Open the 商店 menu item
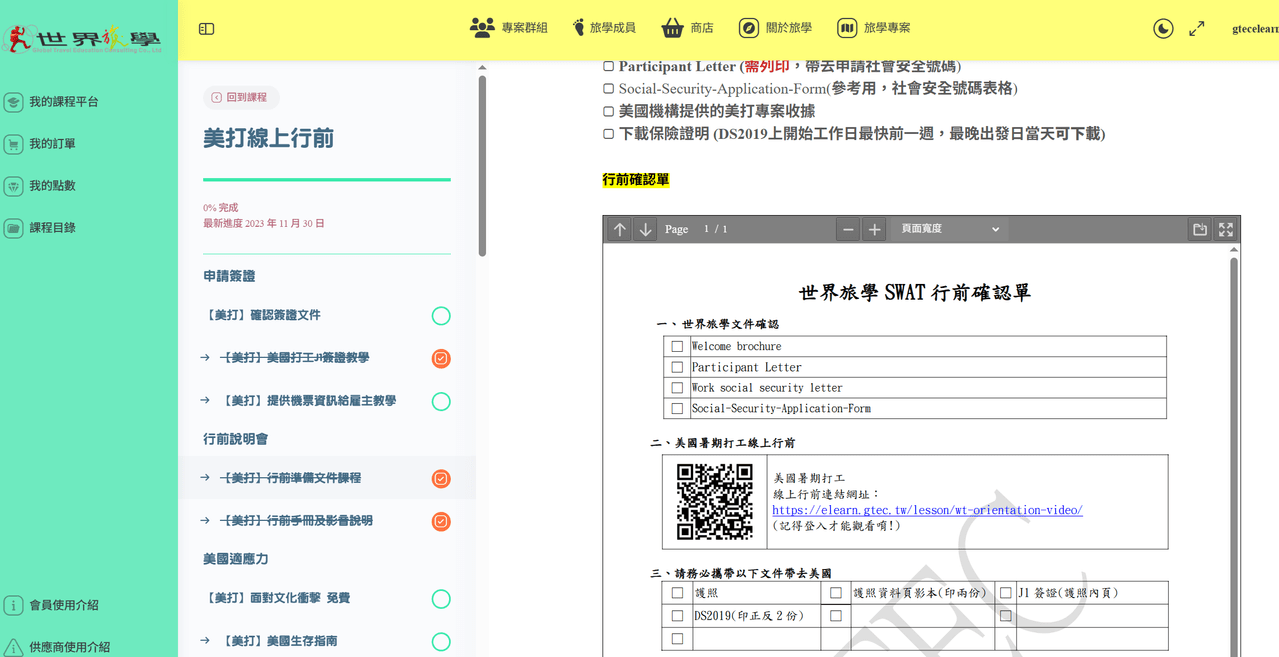Viewport: 1279px width, 657px height. 688,28
